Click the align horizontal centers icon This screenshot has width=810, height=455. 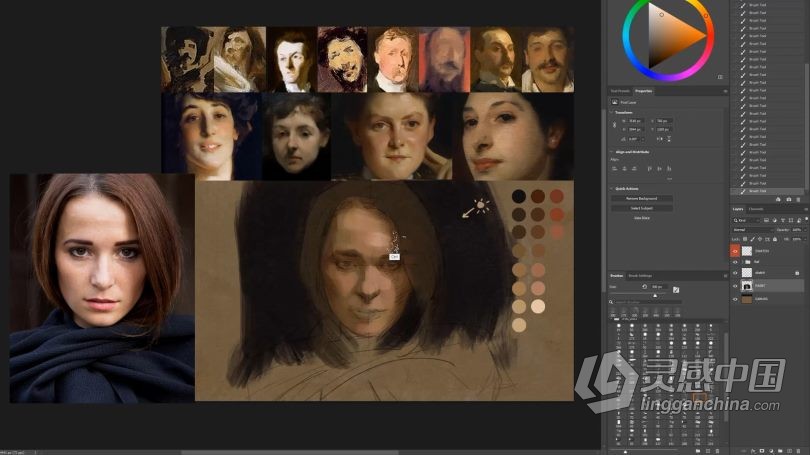pyautogui.click(x=624, y=169)
